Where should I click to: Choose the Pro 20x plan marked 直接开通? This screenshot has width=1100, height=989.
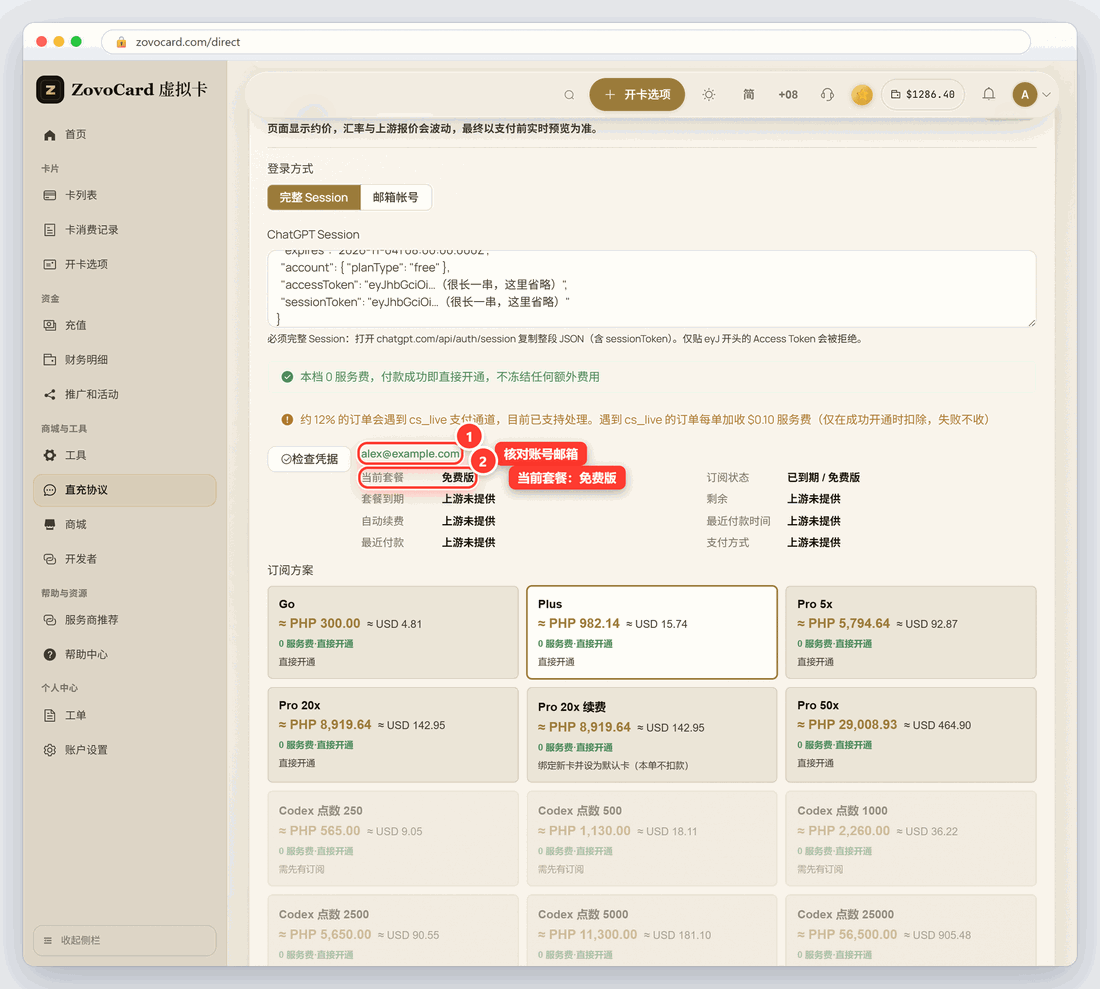(393, 734)
